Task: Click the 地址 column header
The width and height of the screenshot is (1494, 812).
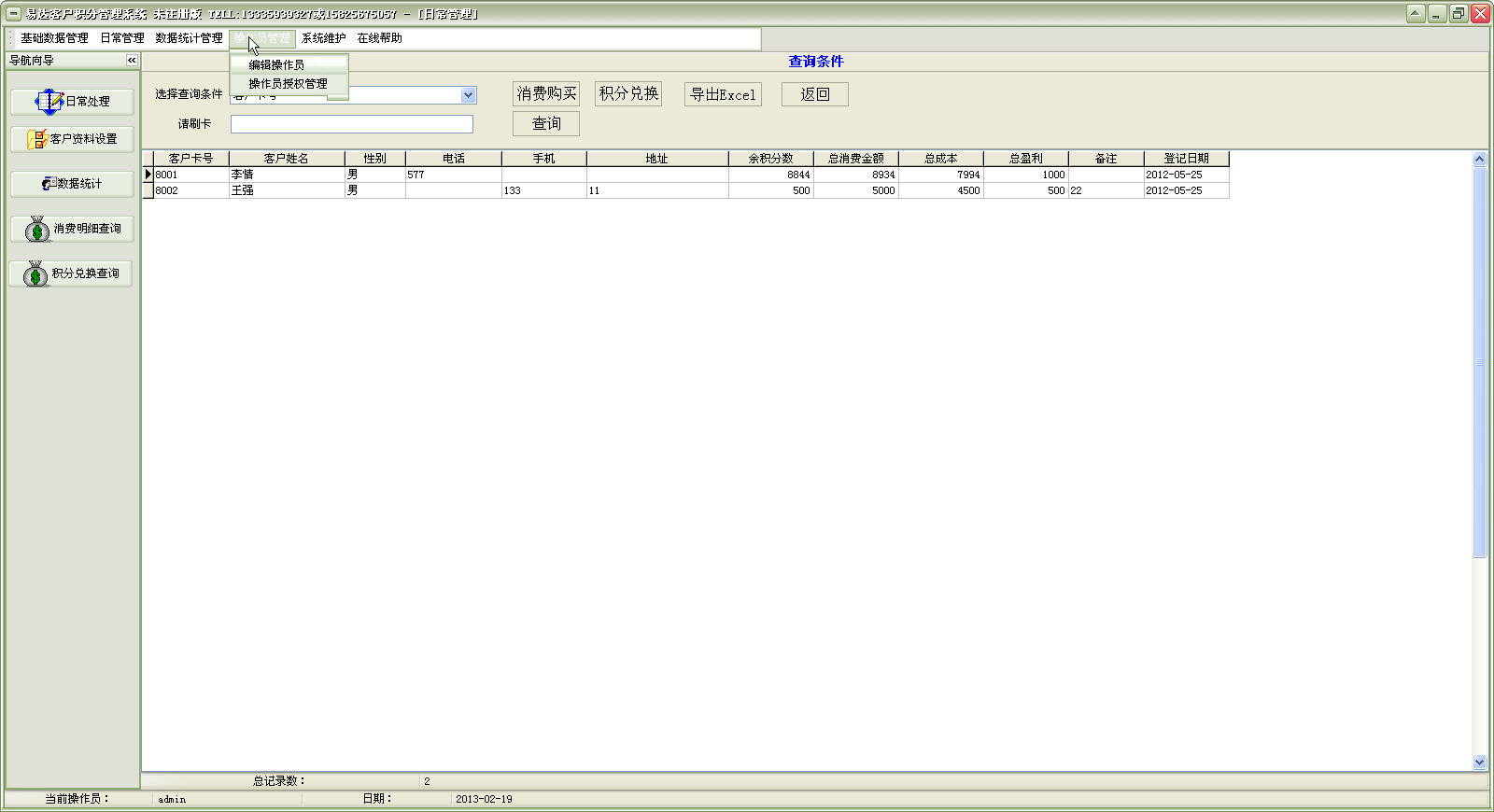Action: 657,159
